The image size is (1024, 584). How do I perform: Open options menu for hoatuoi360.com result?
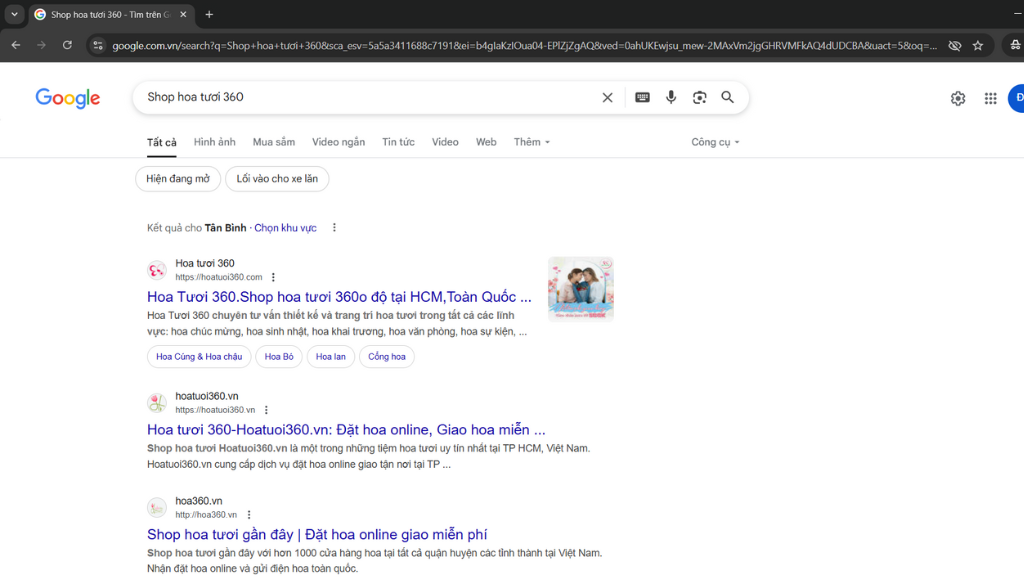pyautogui.click(x=274, y=277)
